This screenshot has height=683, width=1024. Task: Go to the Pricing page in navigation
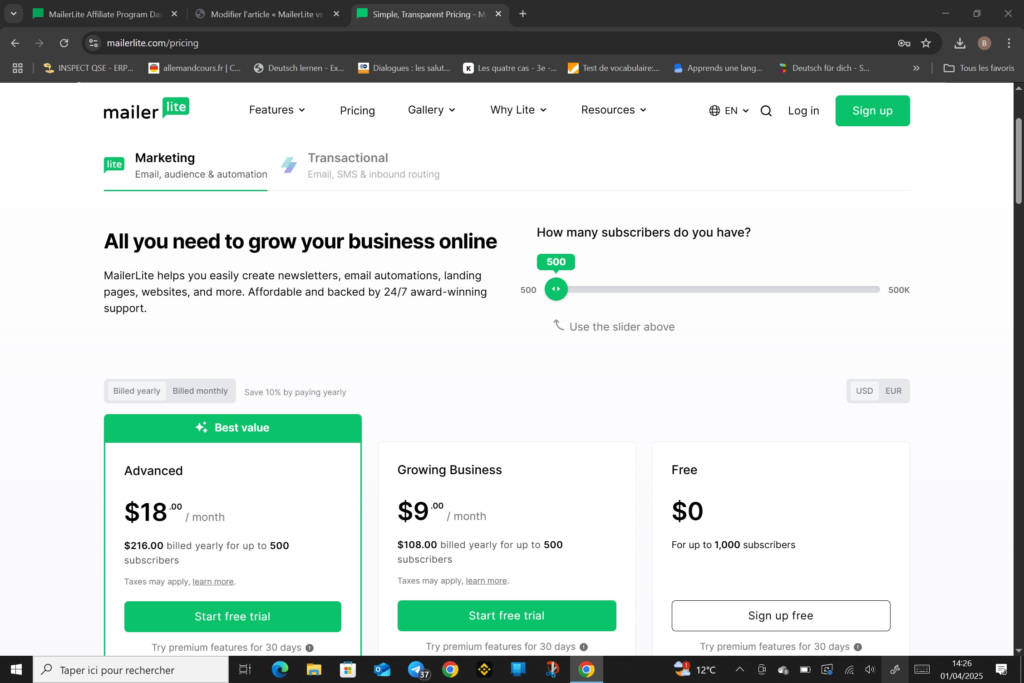coord(357,111)
